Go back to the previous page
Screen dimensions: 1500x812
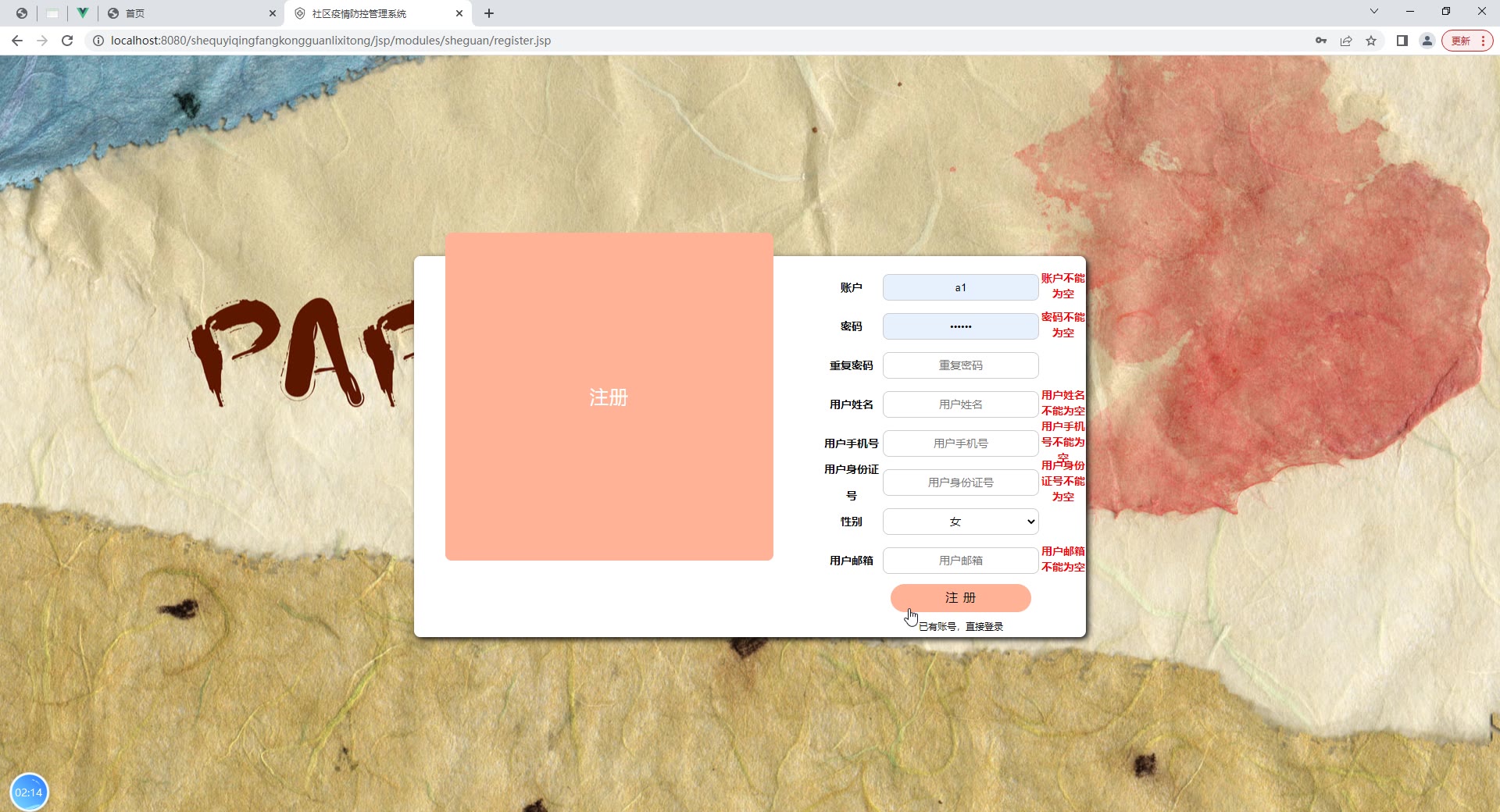(17, 41)
